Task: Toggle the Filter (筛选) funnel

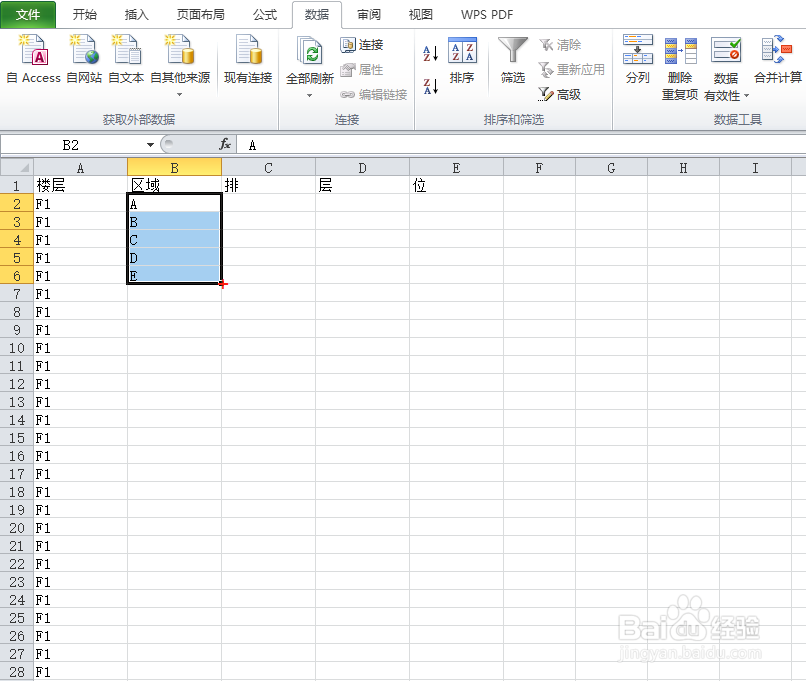Action: [x=512, y=50]
